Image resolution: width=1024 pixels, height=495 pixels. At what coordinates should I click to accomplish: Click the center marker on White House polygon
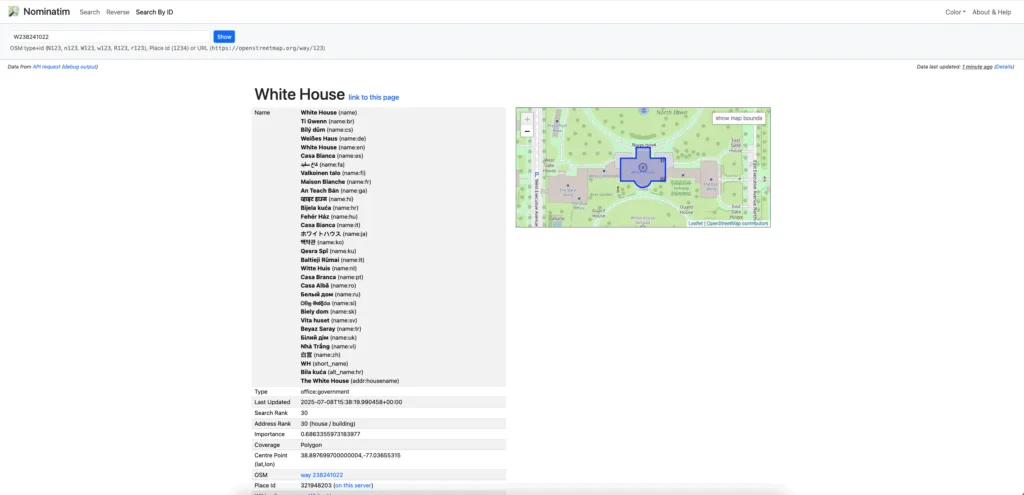click(x=642, y=167)
